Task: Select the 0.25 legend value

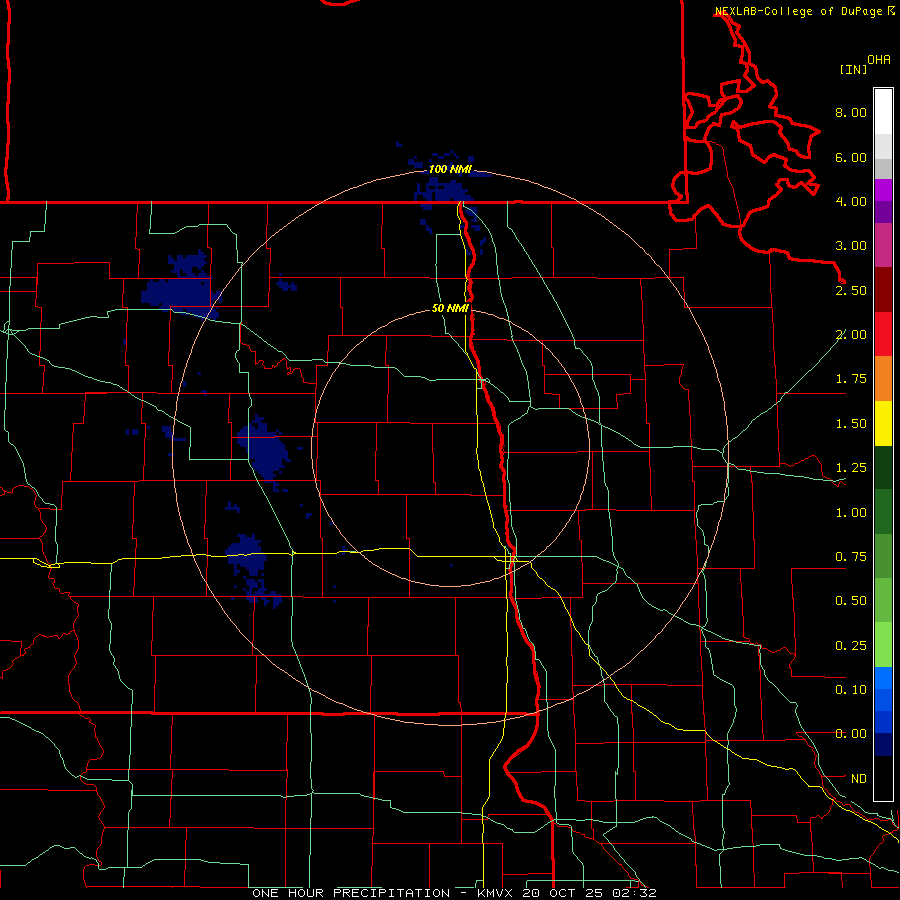Action: [851, 646]
